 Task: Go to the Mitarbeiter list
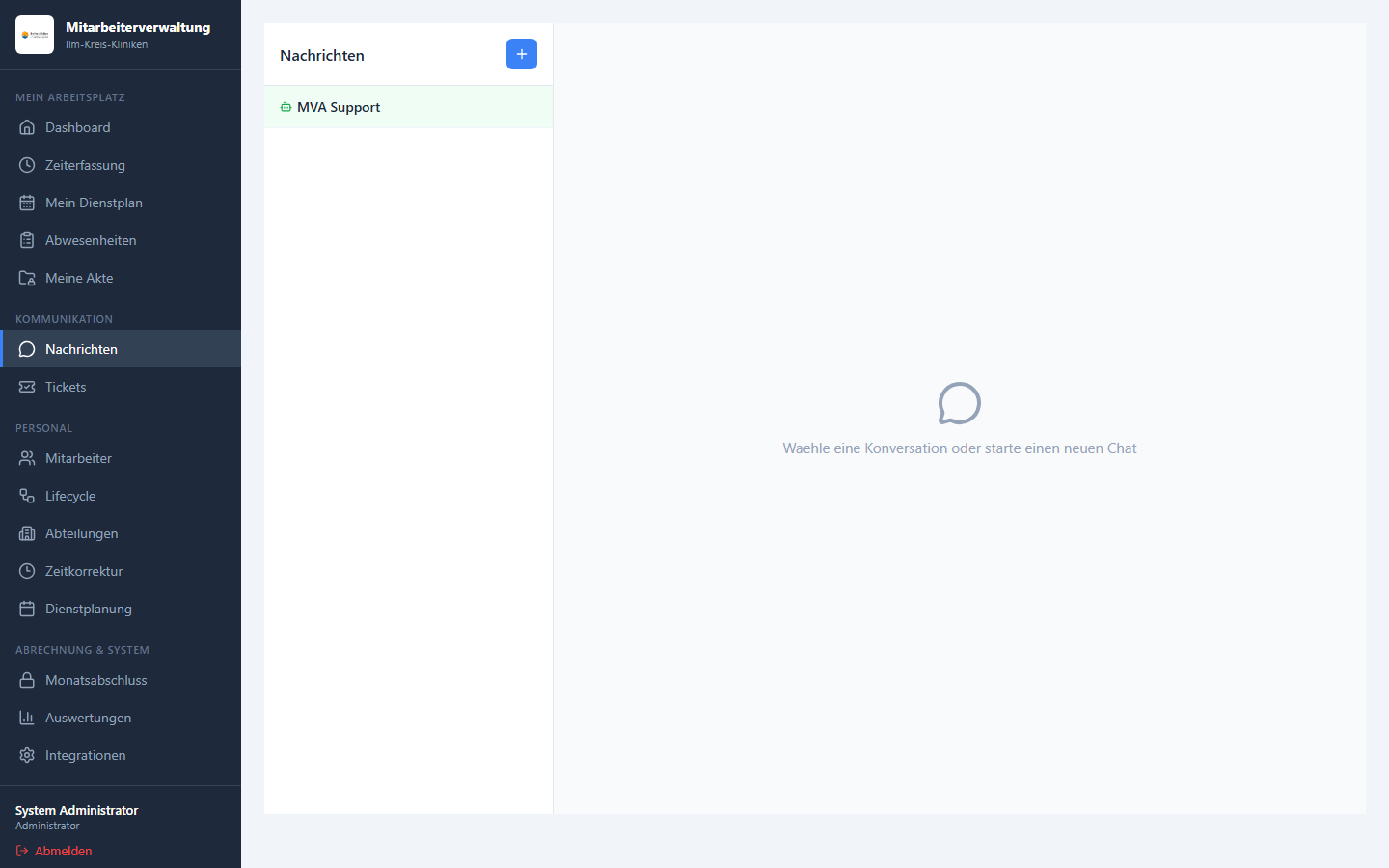click(121, 458)
